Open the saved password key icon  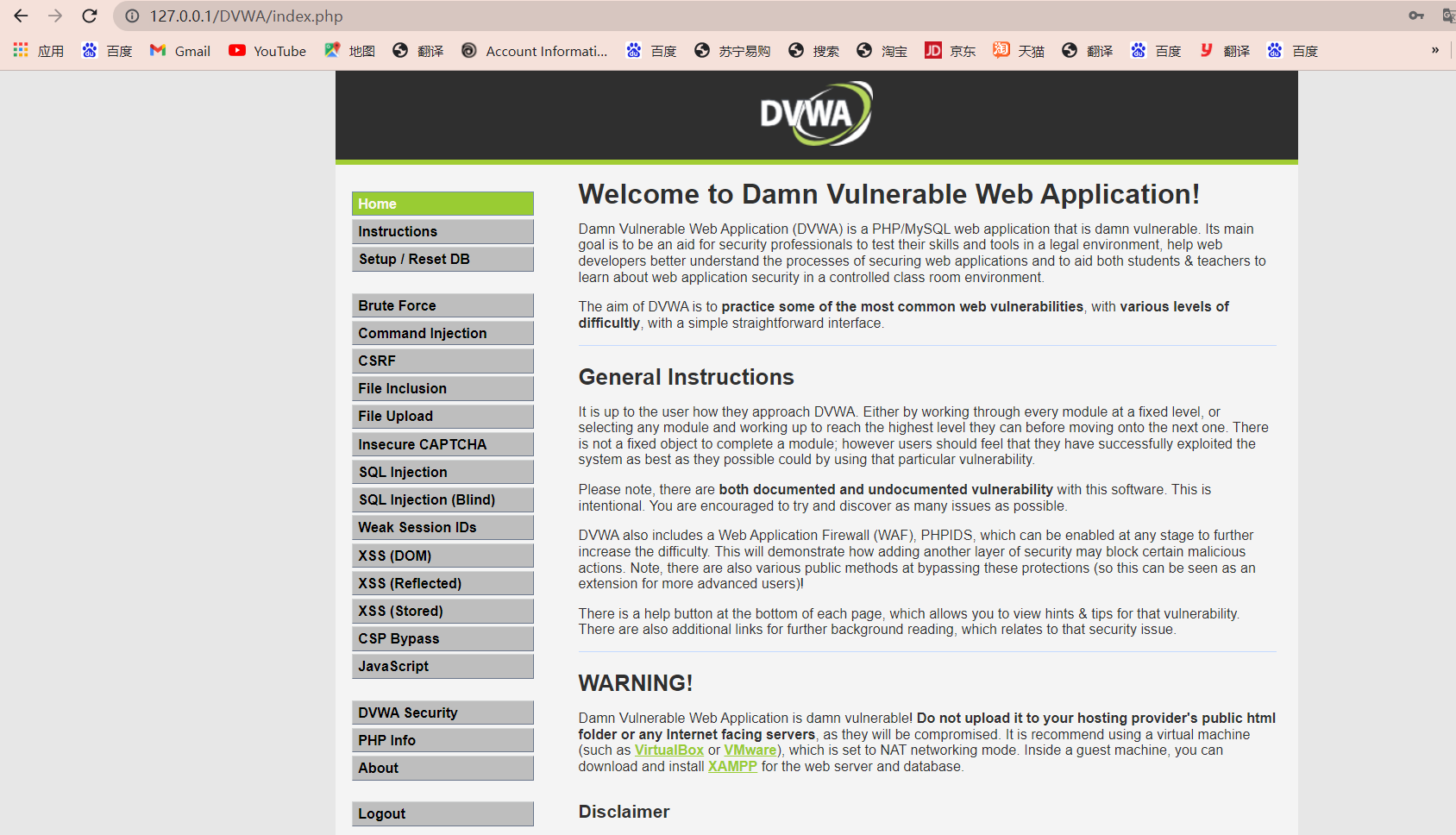[1416, 16]
